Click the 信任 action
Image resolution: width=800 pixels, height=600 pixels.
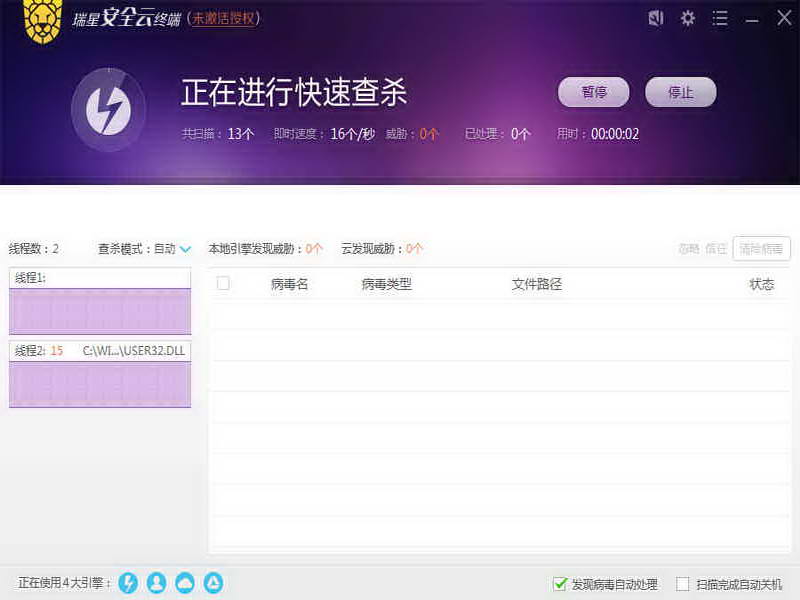pos(716,249)
